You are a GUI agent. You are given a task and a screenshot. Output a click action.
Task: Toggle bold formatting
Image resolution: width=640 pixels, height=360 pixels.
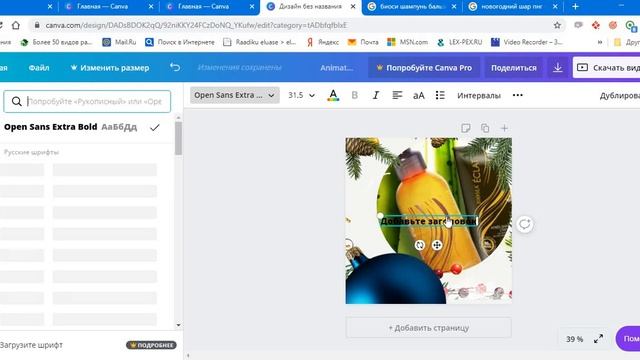pyautogui.click(x=354, y=95)
